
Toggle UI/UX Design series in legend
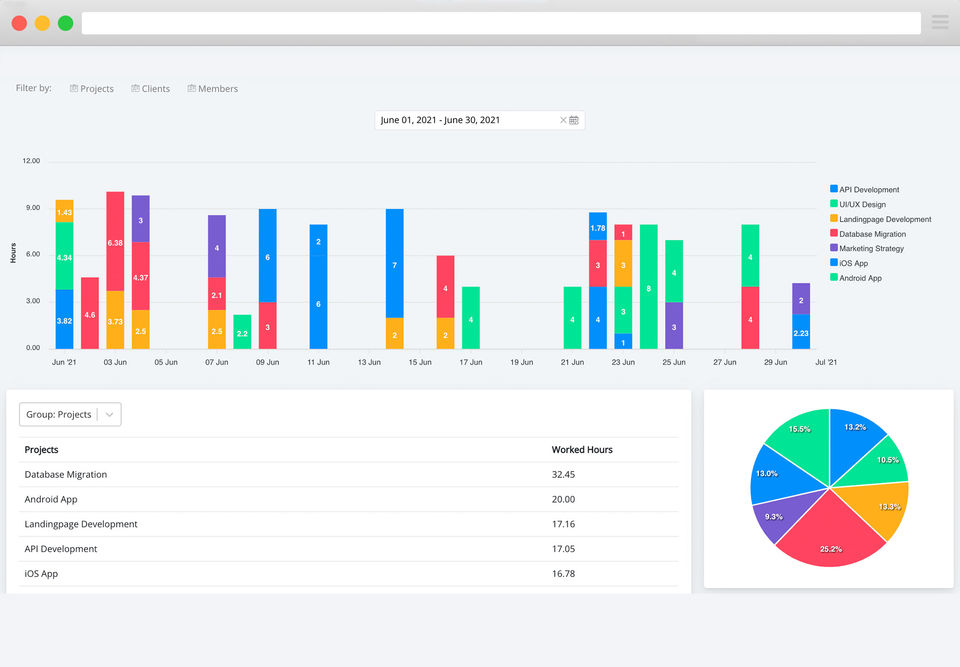858,204
